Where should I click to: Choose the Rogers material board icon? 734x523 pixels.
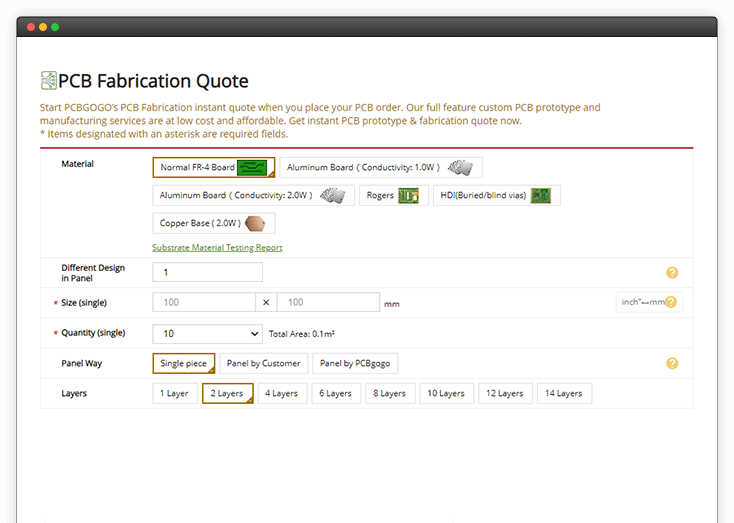408,196
